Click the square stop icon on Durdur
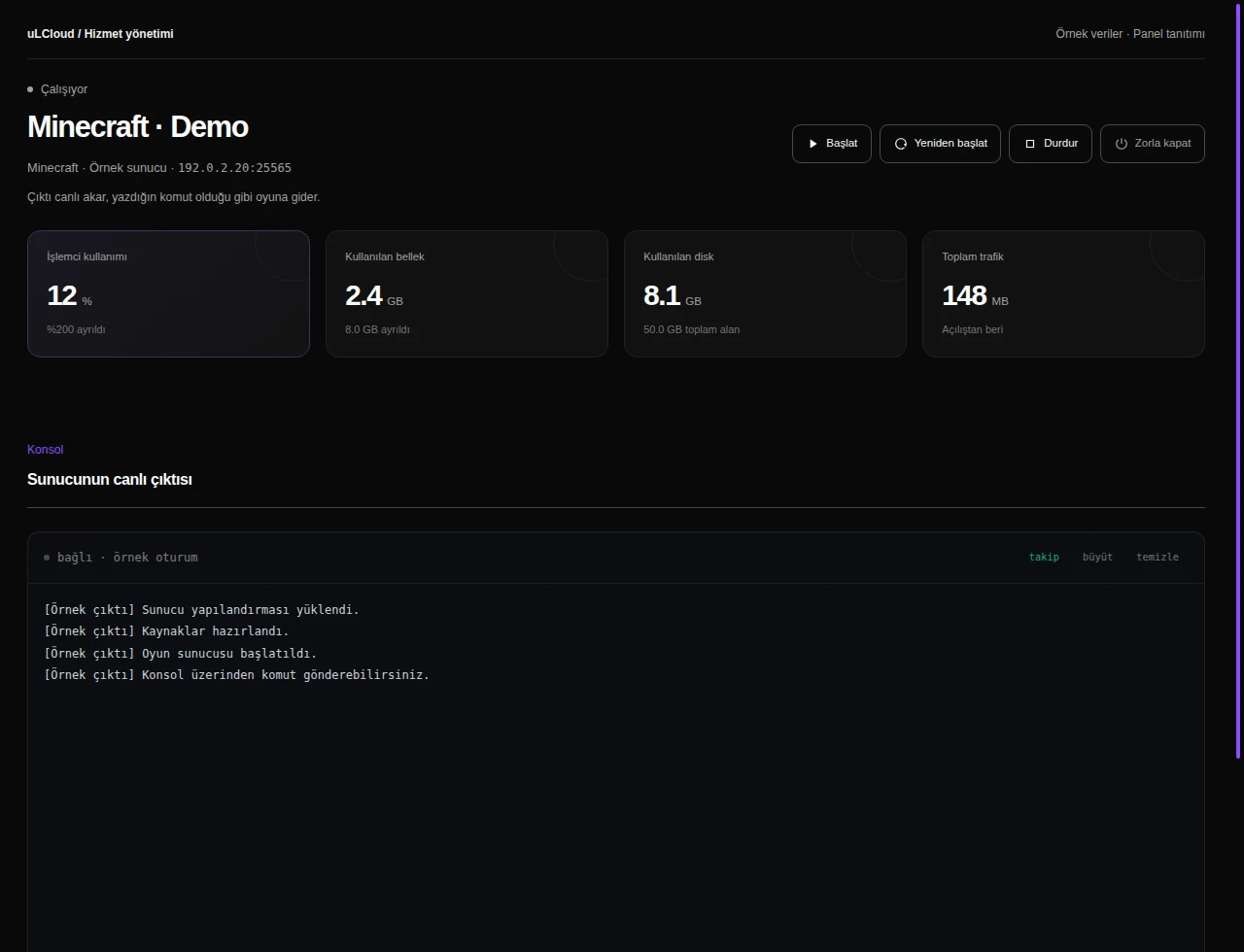 pos(1030,144)
